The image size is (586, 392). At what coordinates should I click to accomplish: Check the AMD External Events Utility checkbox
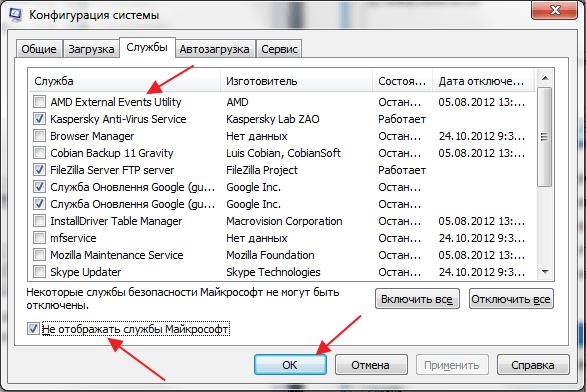(x=39, y=102)
